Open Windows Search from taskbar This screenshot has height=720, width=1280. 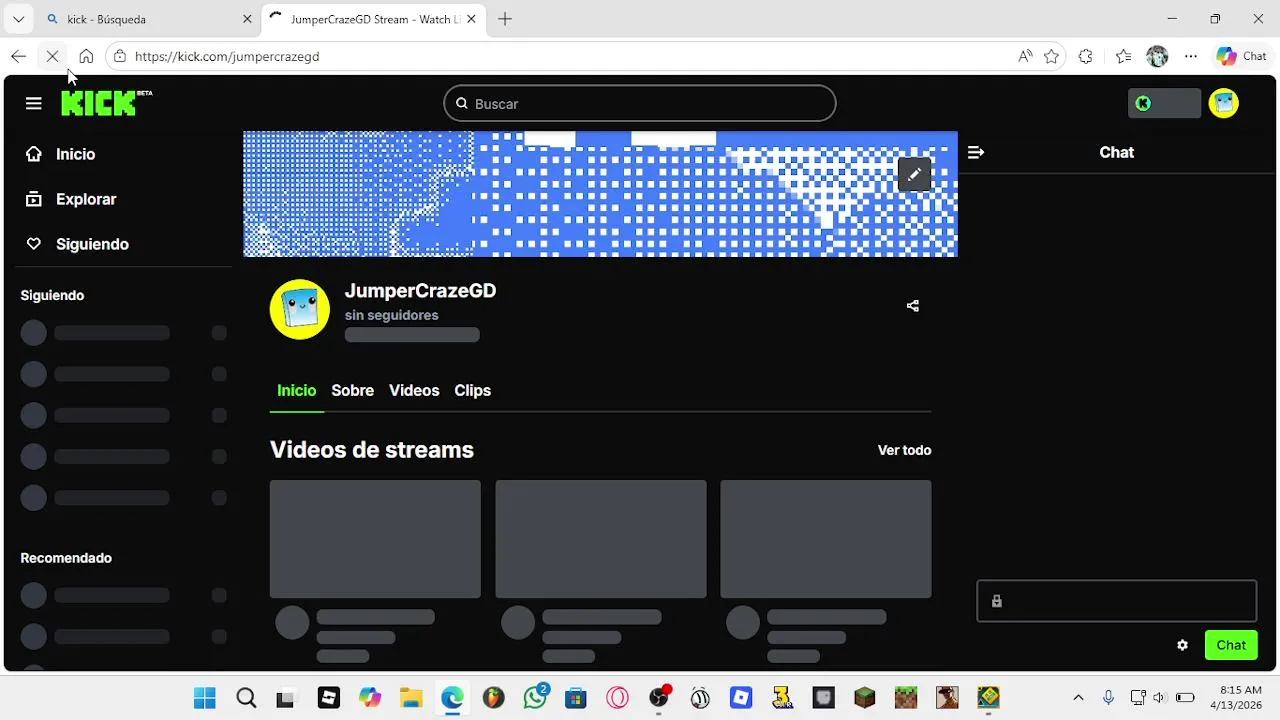coord(246,697)
